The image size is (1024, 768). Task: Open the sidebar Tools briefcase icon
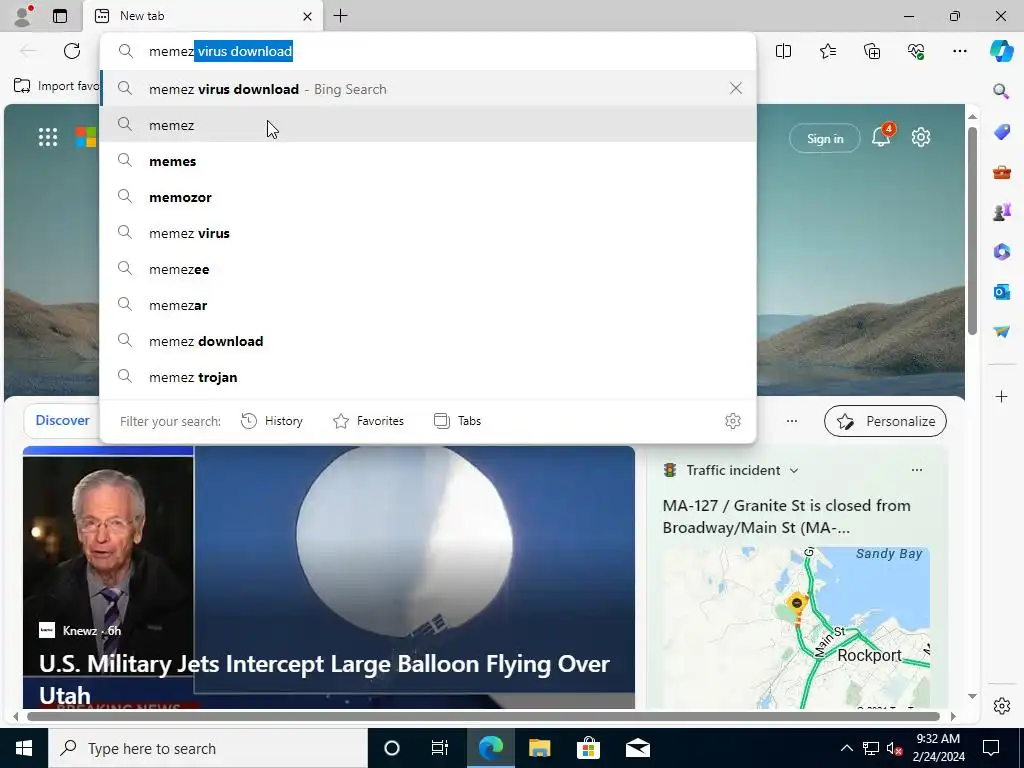pyautogui.click(x=1001, y=172)
